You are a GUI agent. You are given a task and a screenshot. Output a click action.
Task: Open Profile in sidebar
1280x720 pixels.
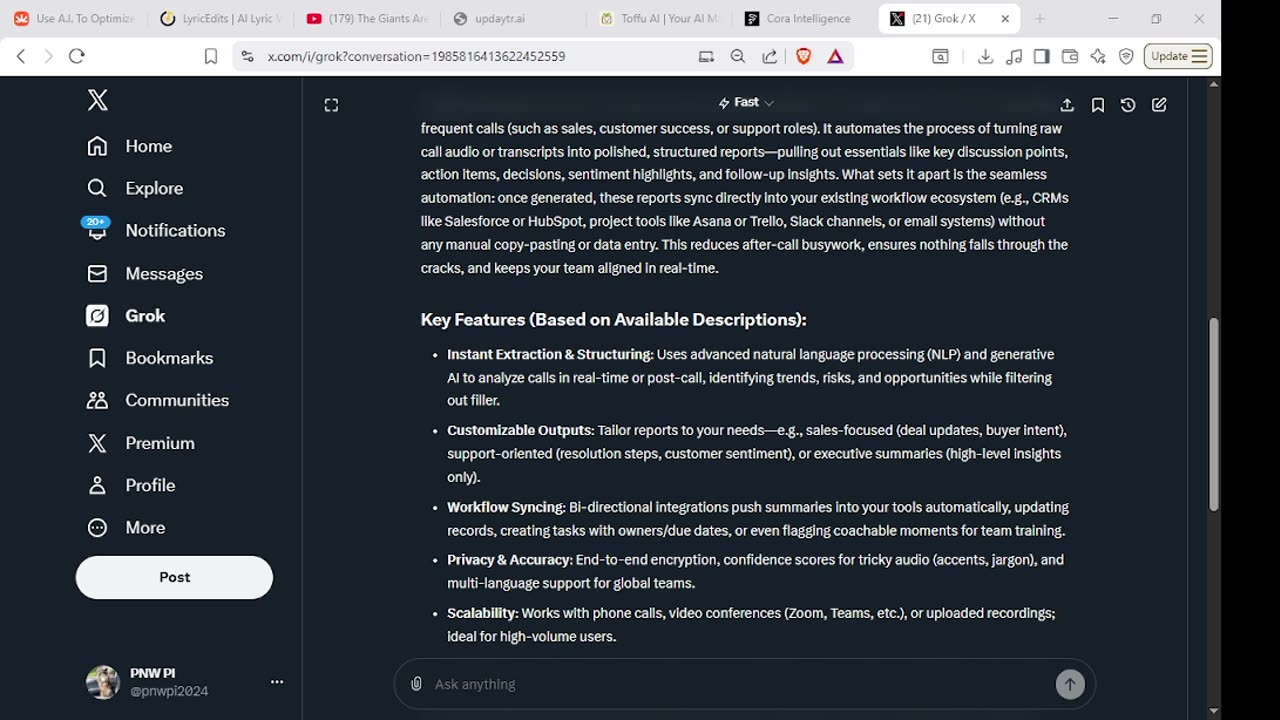[131, 485]
